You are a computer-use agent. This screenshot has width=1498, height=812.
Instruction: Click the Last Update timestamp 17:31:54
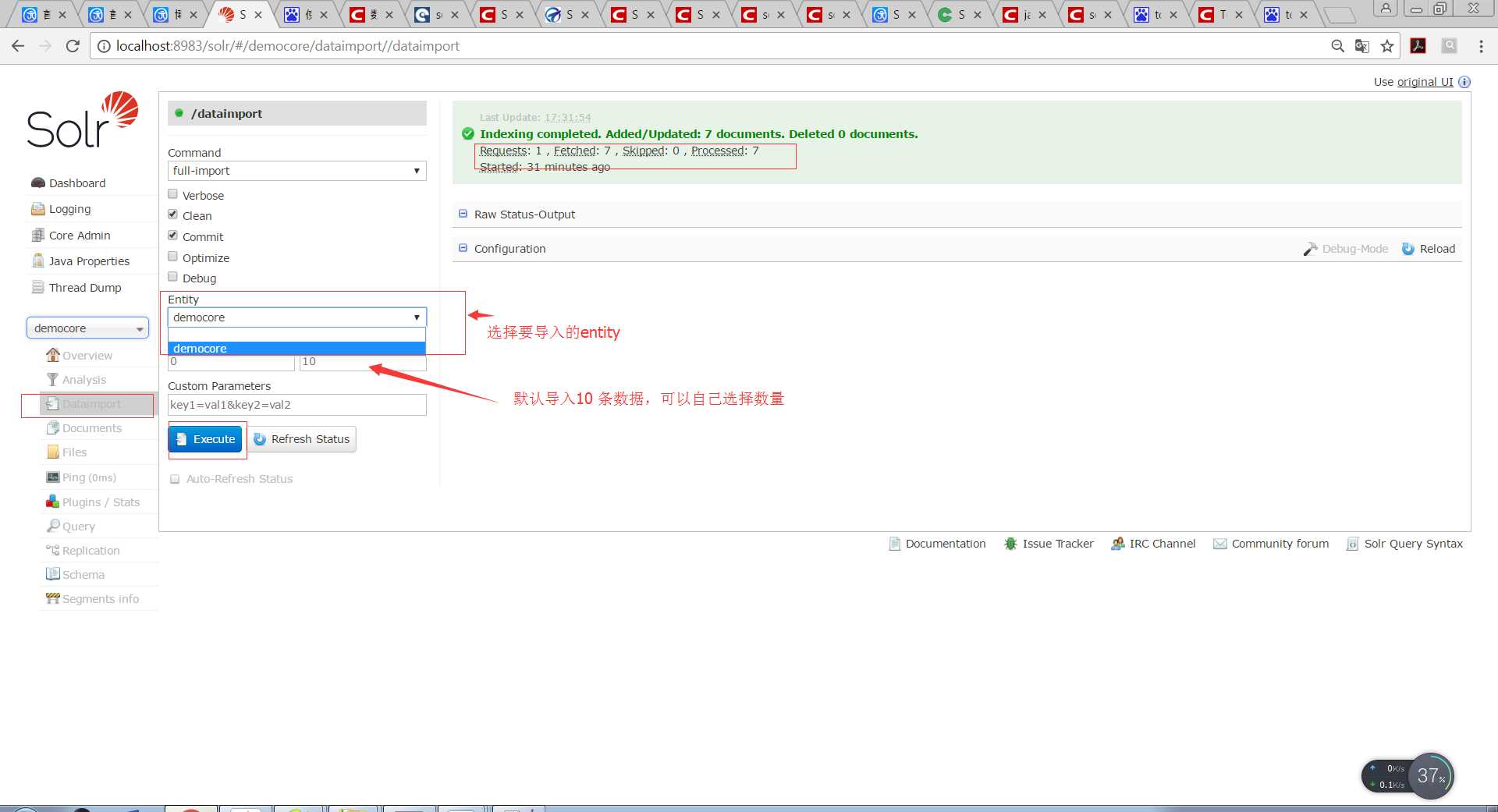567,118
